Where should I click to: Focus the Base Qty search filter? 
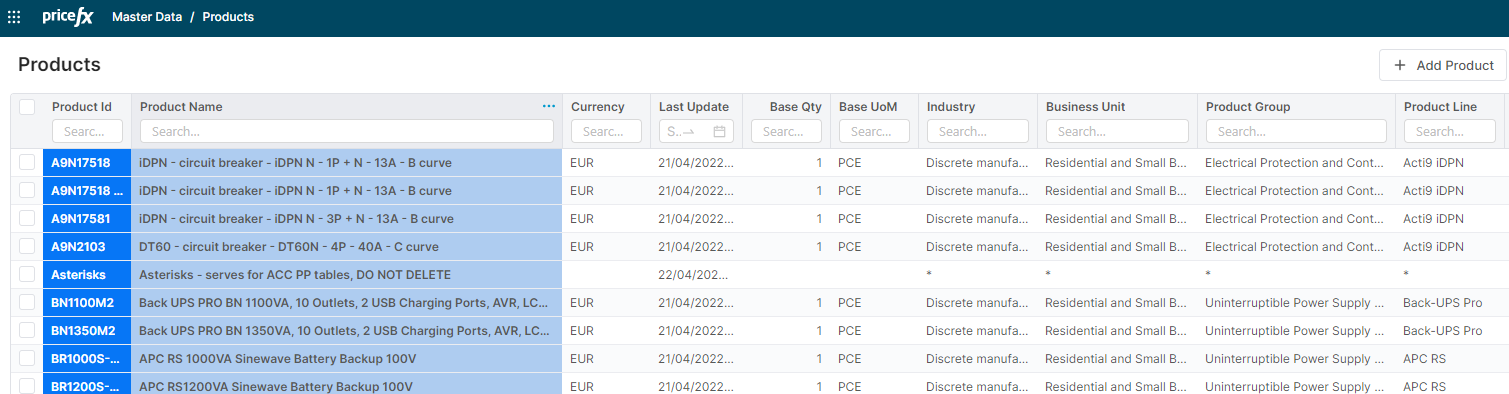[786, 131]
